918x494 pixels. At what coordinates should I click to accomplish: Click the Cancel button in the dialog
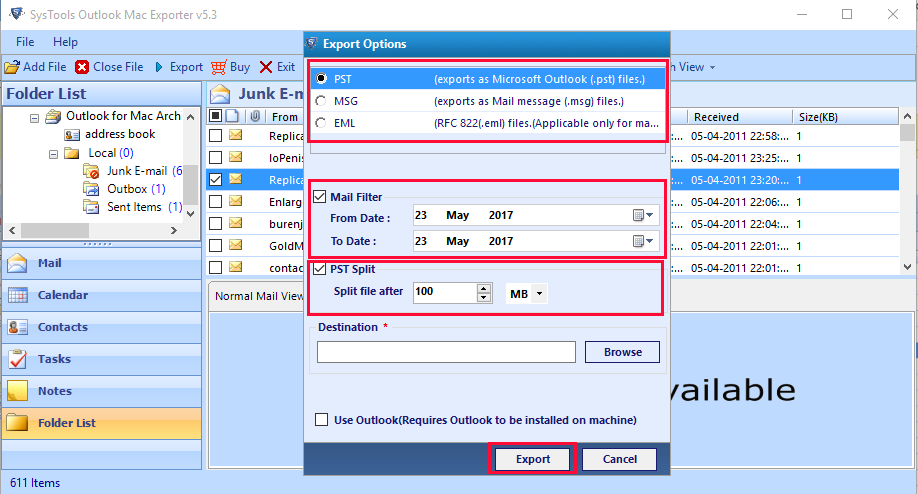619,459
